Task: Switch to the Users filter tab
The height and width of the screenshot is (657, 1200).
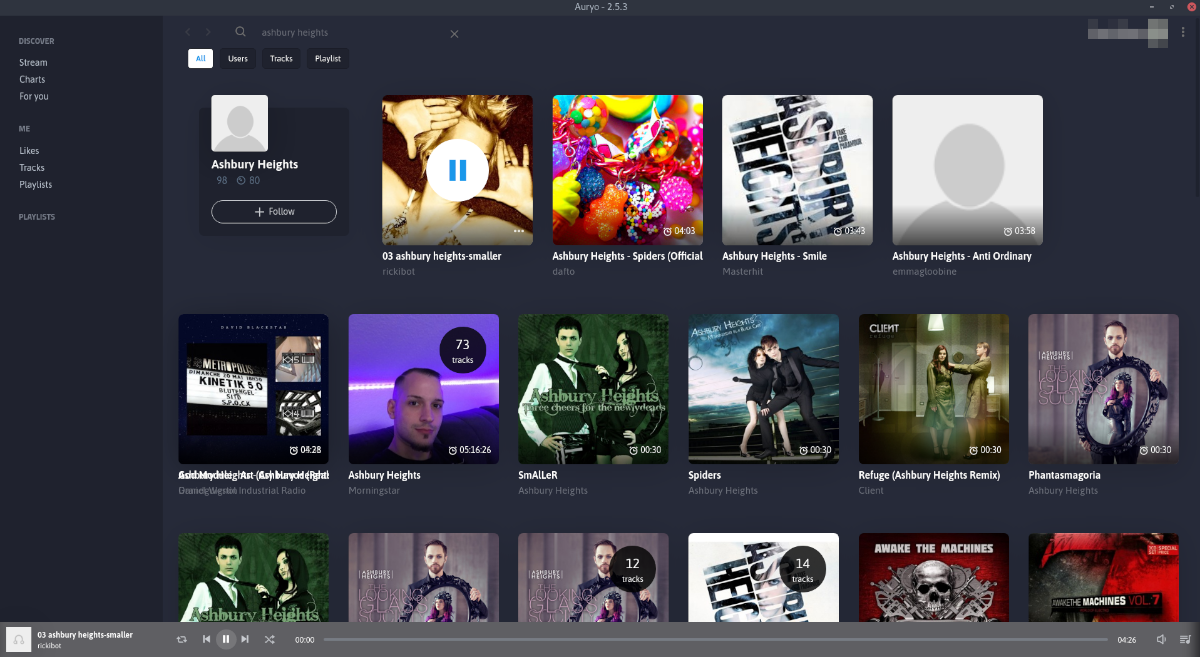Action: [x=238, y=59]
